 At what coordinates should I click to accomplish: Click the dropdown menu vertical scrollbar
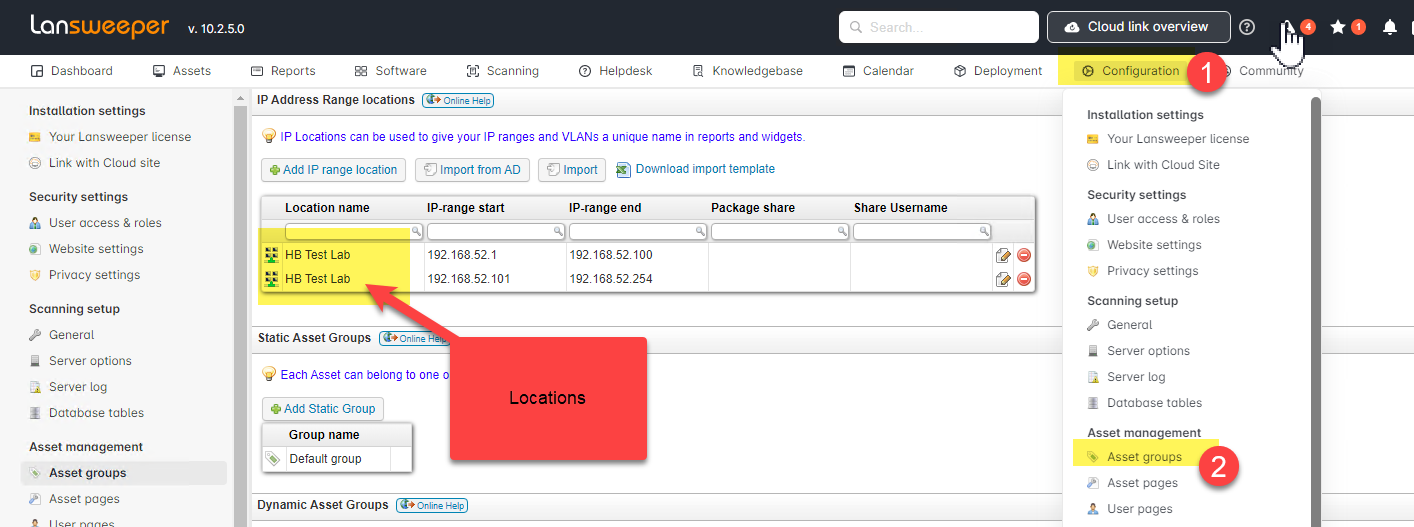tap(1316, 310)
